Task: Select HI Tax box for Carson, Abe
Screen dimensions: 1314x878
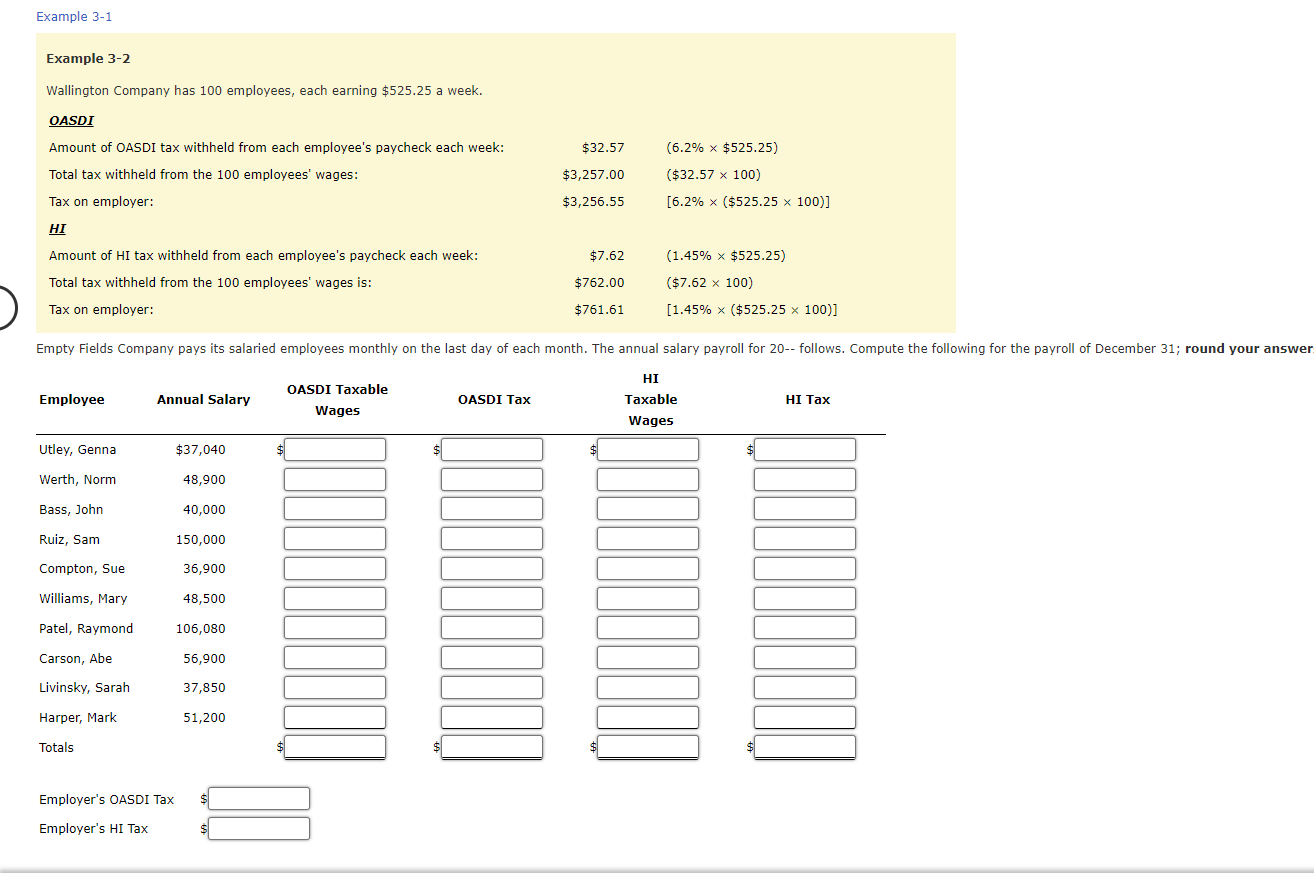Action: [x=805, y=658]
